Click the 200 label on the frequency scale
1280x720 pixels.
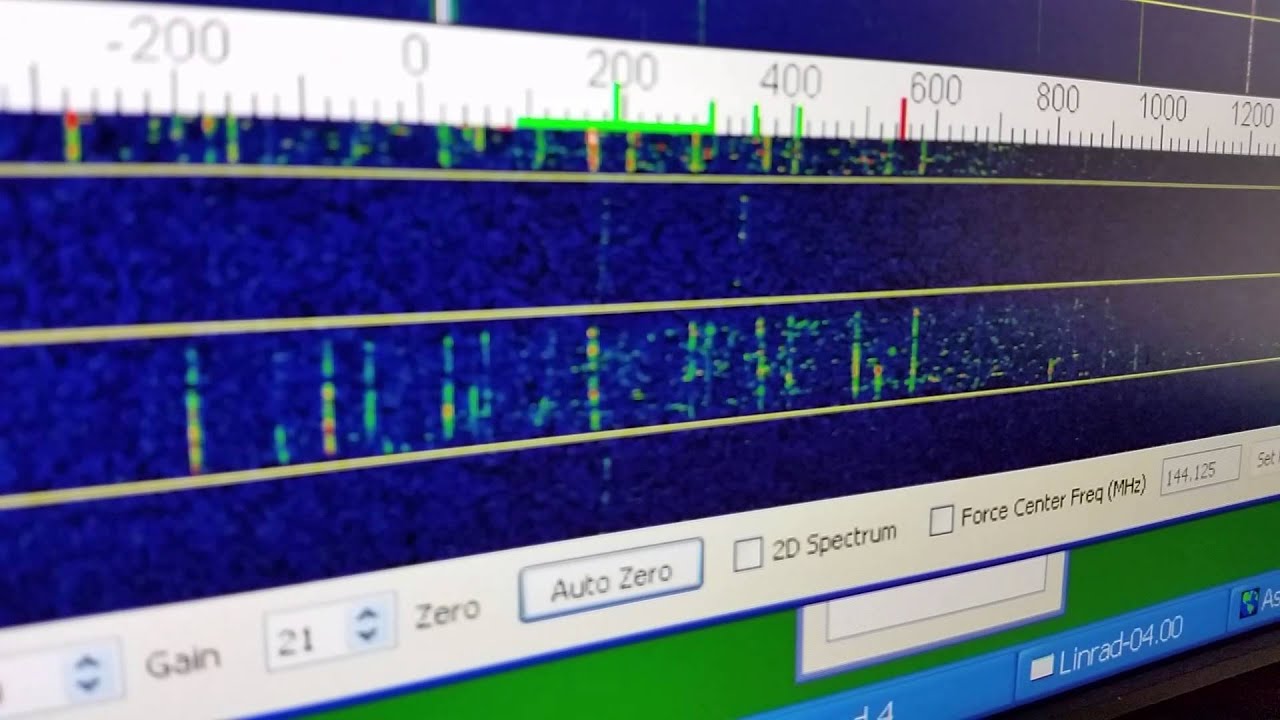[x=622, y=70]
